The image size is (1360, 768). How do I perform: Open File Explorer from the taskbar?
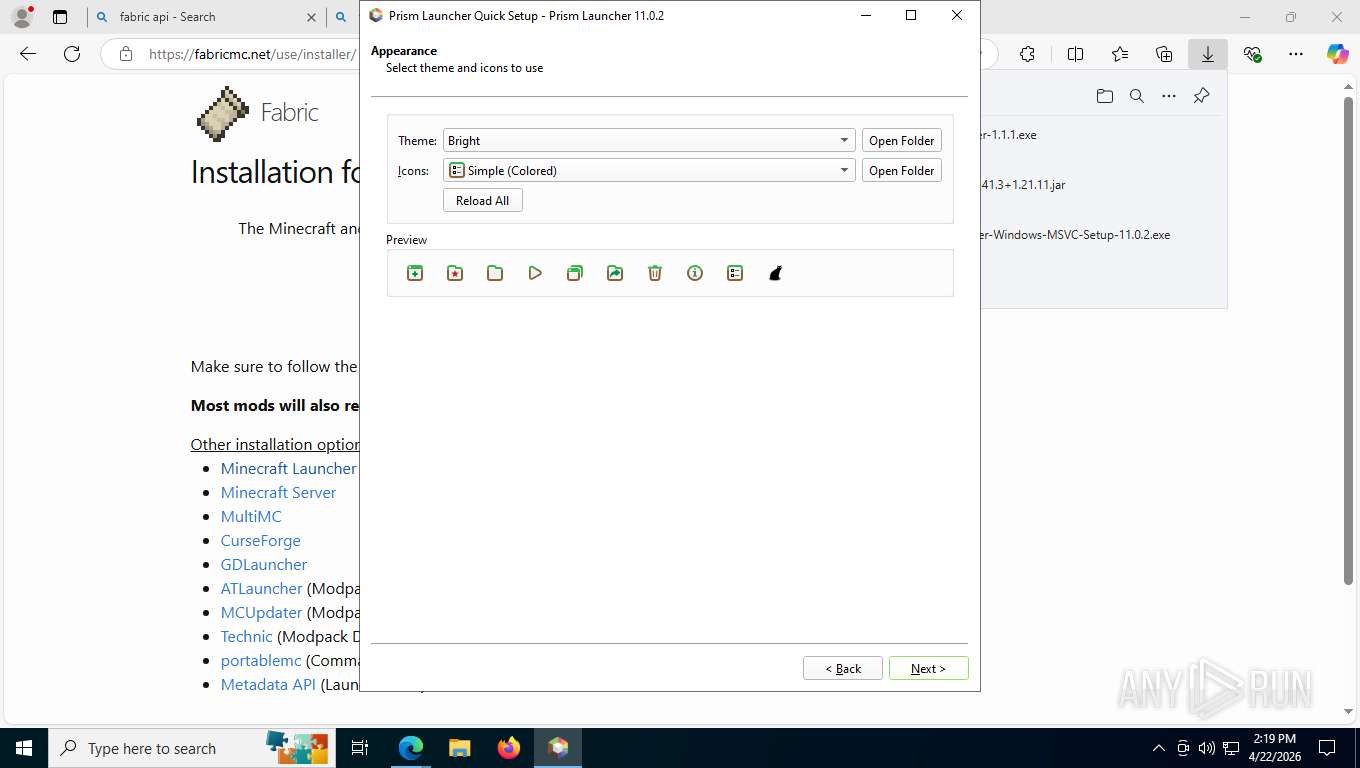459,748
